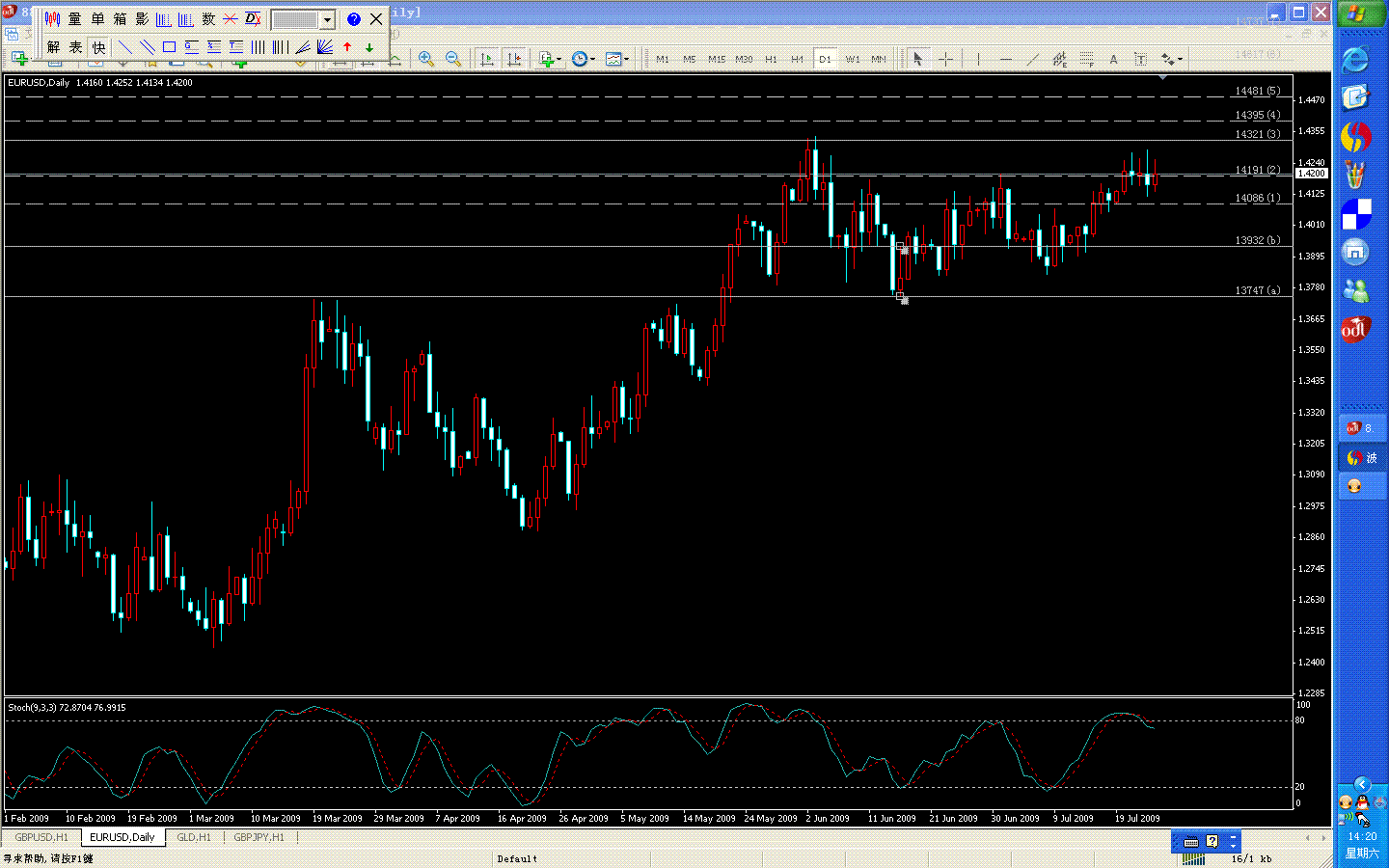Screen dimensions: 1389x868
Task: Switch to GBPUSD,H1 chart tab
Action: click(41, 837)
